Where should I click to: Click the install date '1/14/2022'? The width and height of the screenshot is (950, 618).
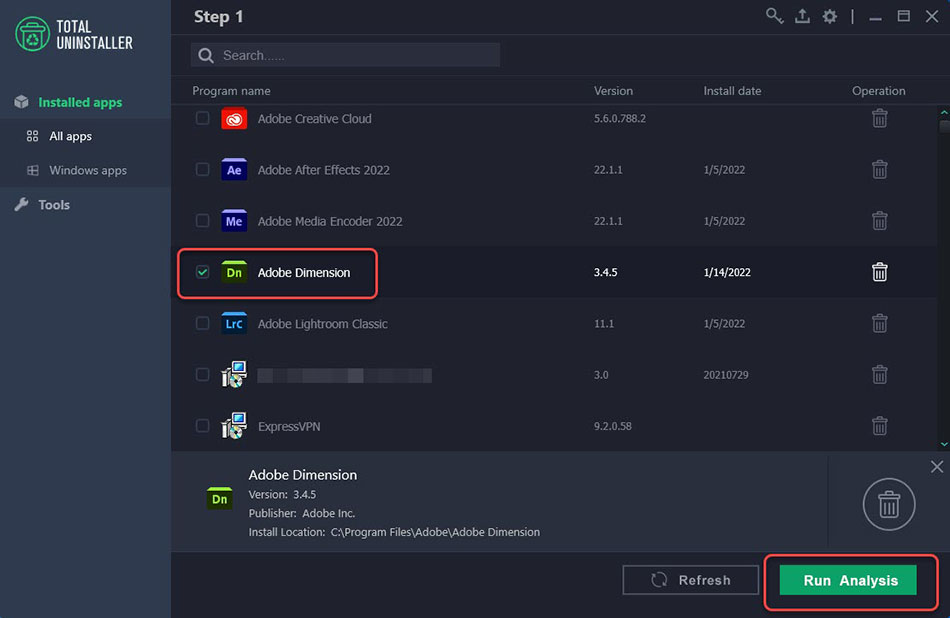tap(727, 272)
